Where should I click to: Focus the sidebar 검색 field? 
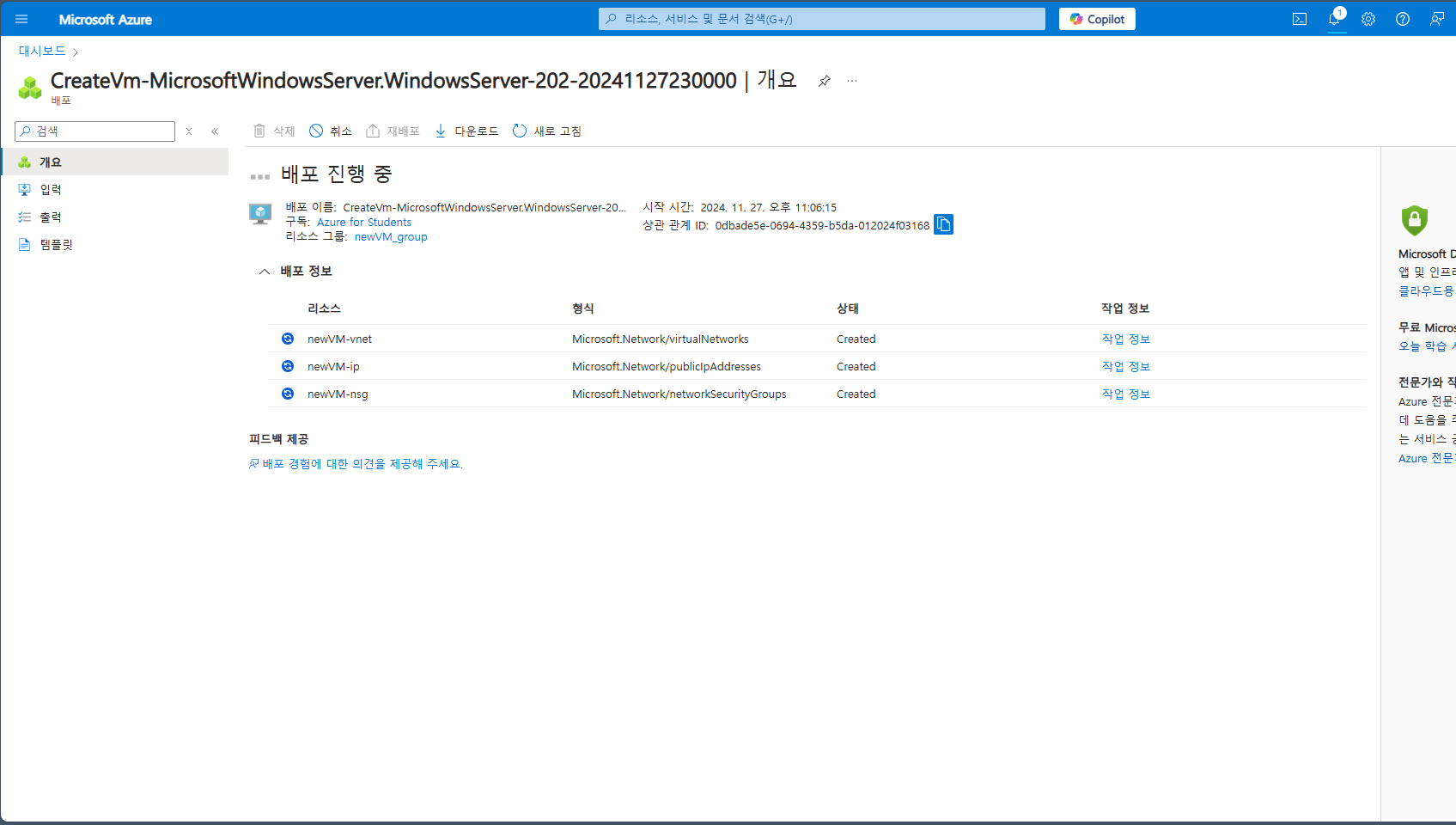(95, 131)
